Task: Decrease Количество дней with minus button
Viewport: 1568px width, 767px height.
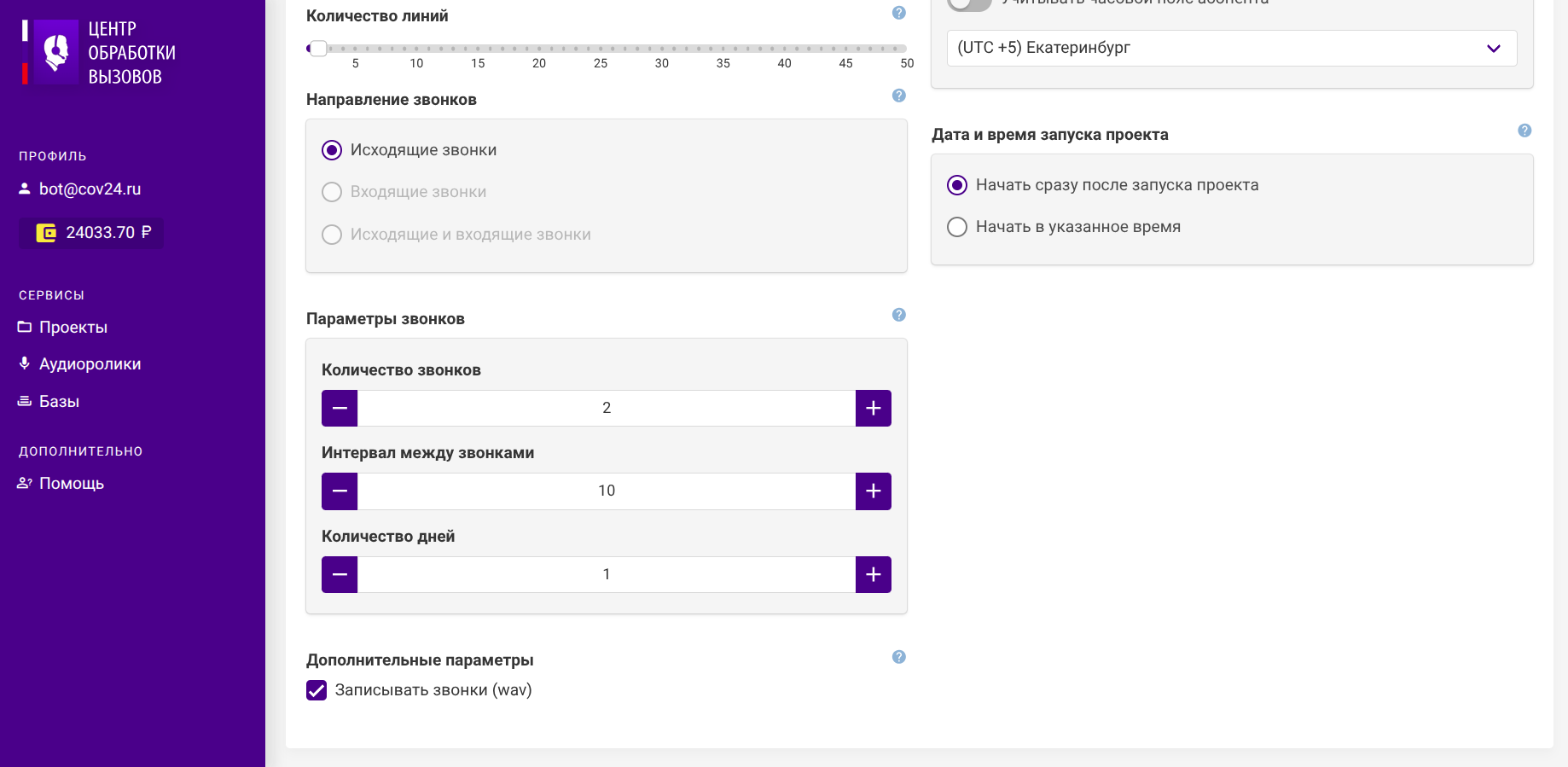Action: coord(340,574)
